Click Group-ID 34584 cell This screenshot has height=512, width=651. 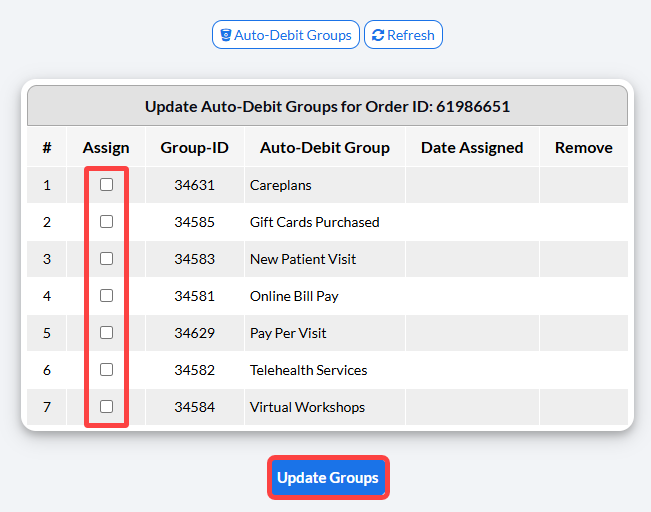195,407
